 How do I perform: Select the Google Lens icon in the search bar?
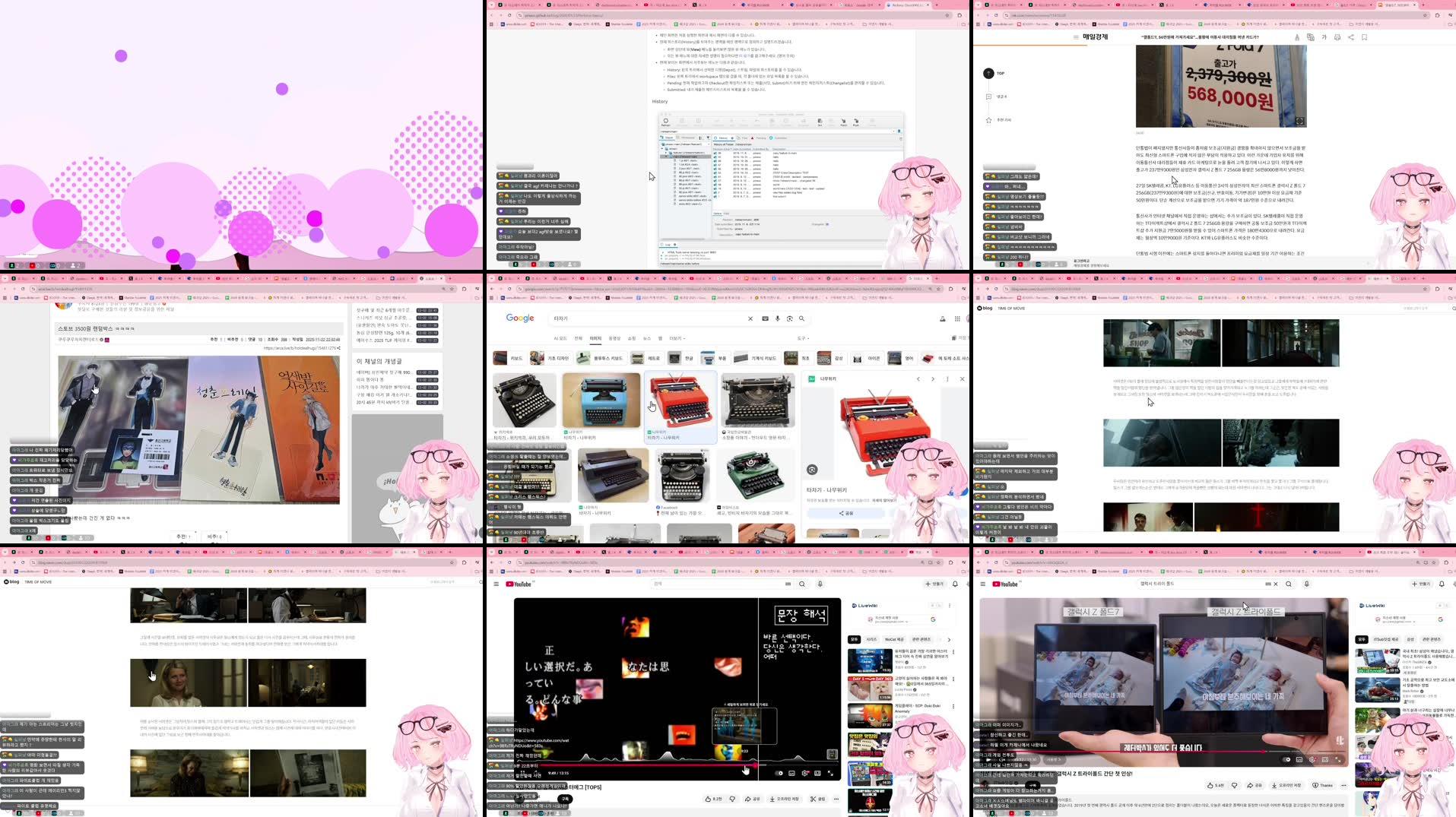(x=788, y=318)
